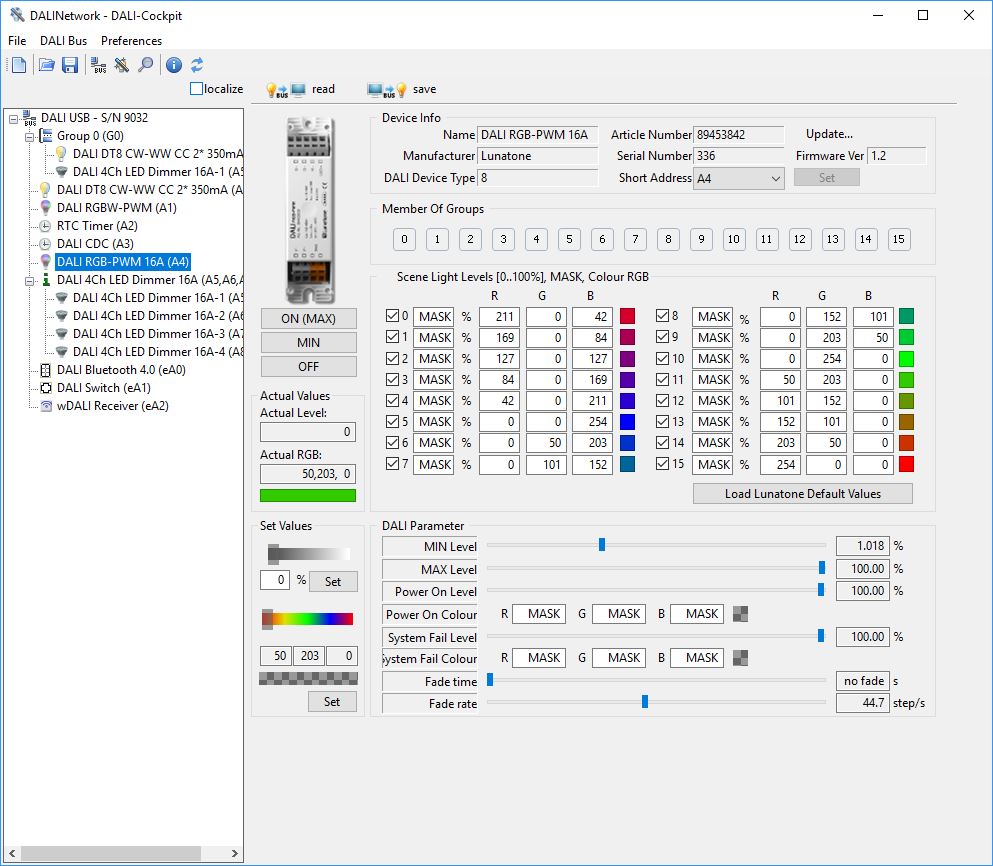The image size is (993, 866).
Task: Click the spotlight icon of LED Dimmer 16A-3
Action: click(61, 333)
